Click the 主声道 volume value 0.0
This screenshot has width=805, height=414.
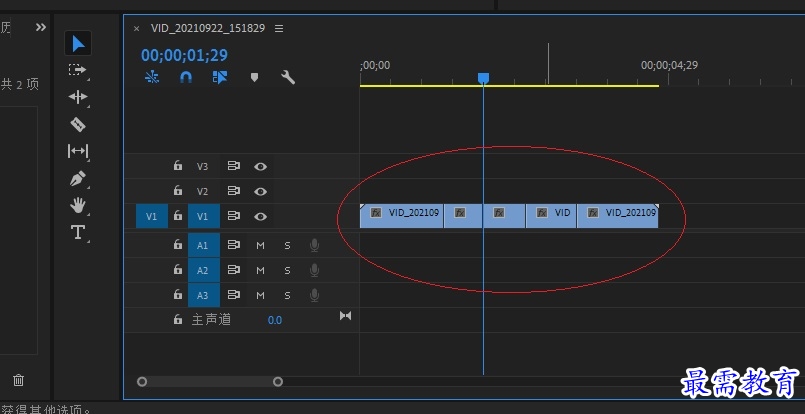(x=275, y=320)
